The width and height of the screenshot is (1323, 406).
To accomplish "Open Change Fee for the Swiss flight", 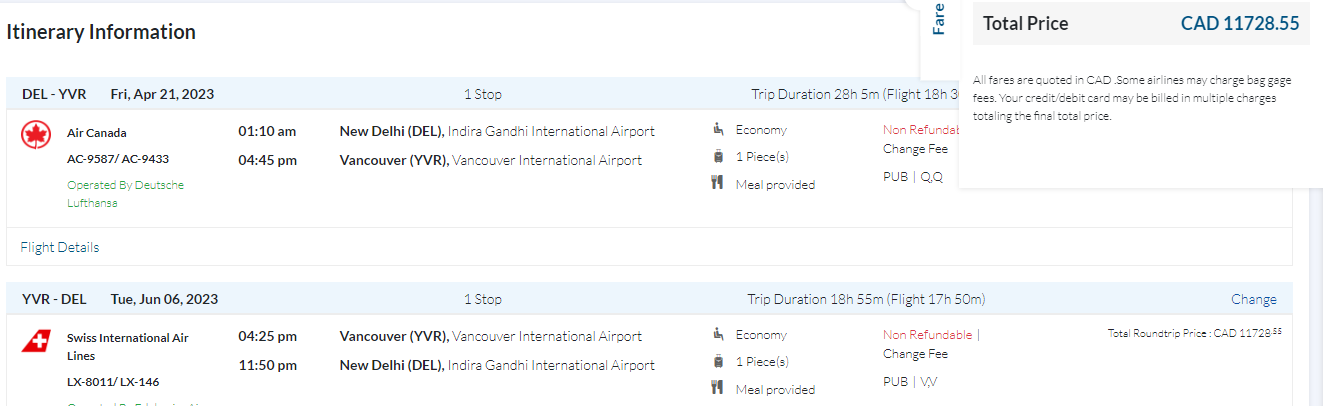I will (915, 354).
